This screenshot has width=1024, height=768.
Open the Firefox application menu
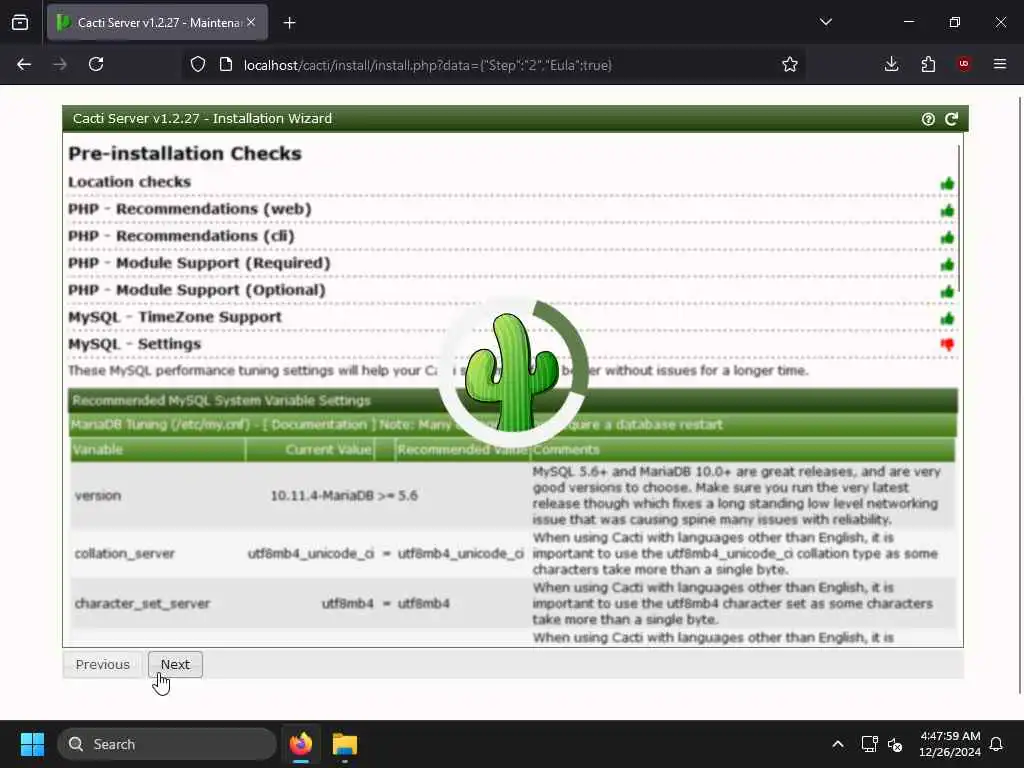coord(1000,64)
